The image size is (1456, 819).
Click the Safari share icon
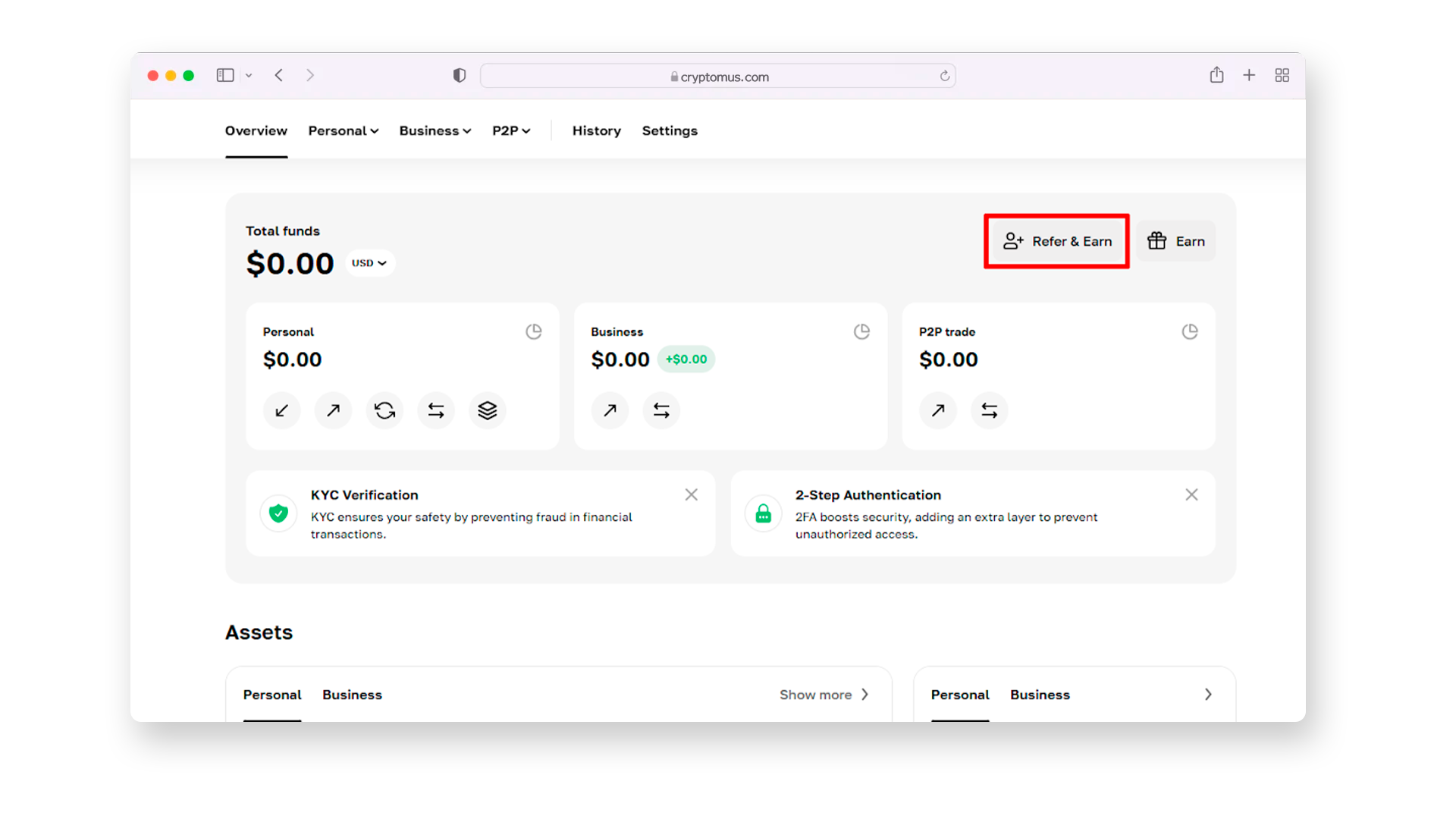(1216, 75)
